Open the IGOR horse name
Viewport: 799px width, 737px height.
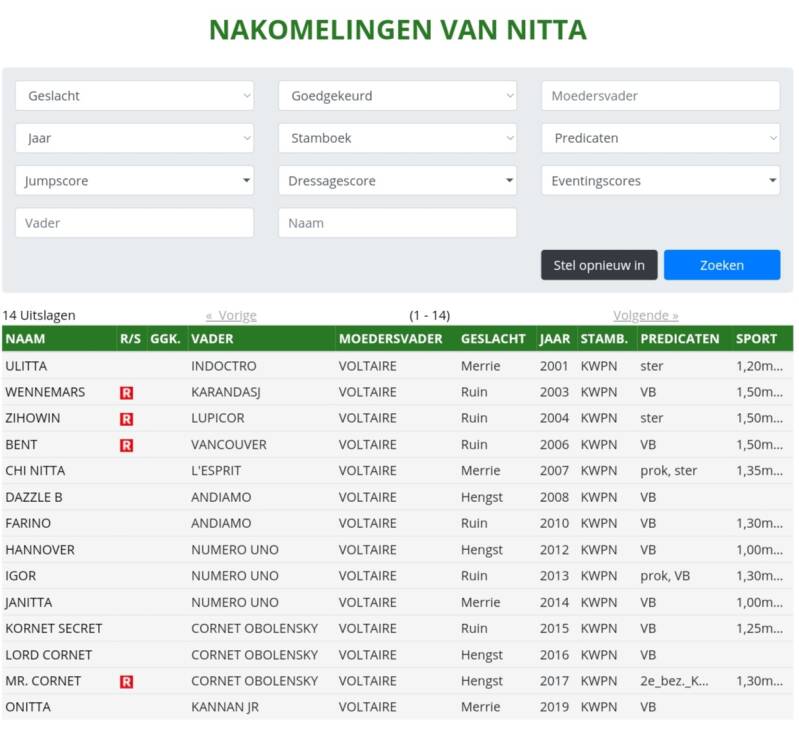[20, 576]
